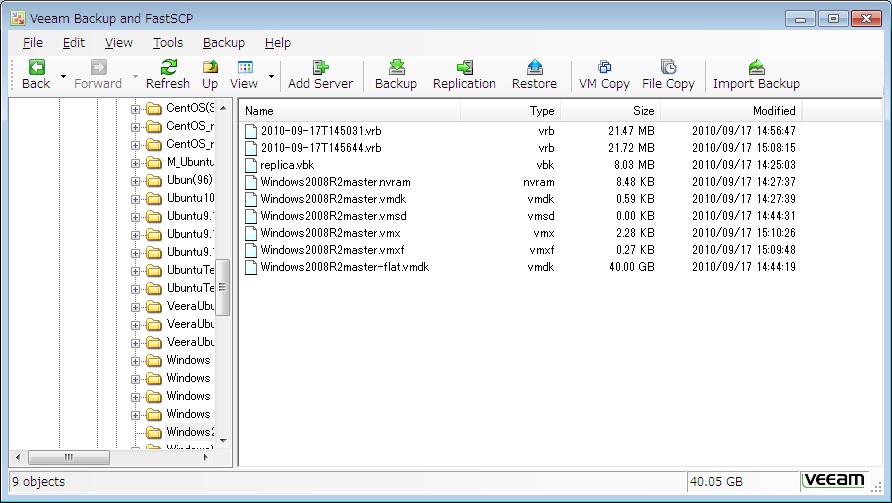This screenshot has width=892, height=503.
Task: Click modified date 2010/09/17 15:10:26
Action: coord(744,233)
